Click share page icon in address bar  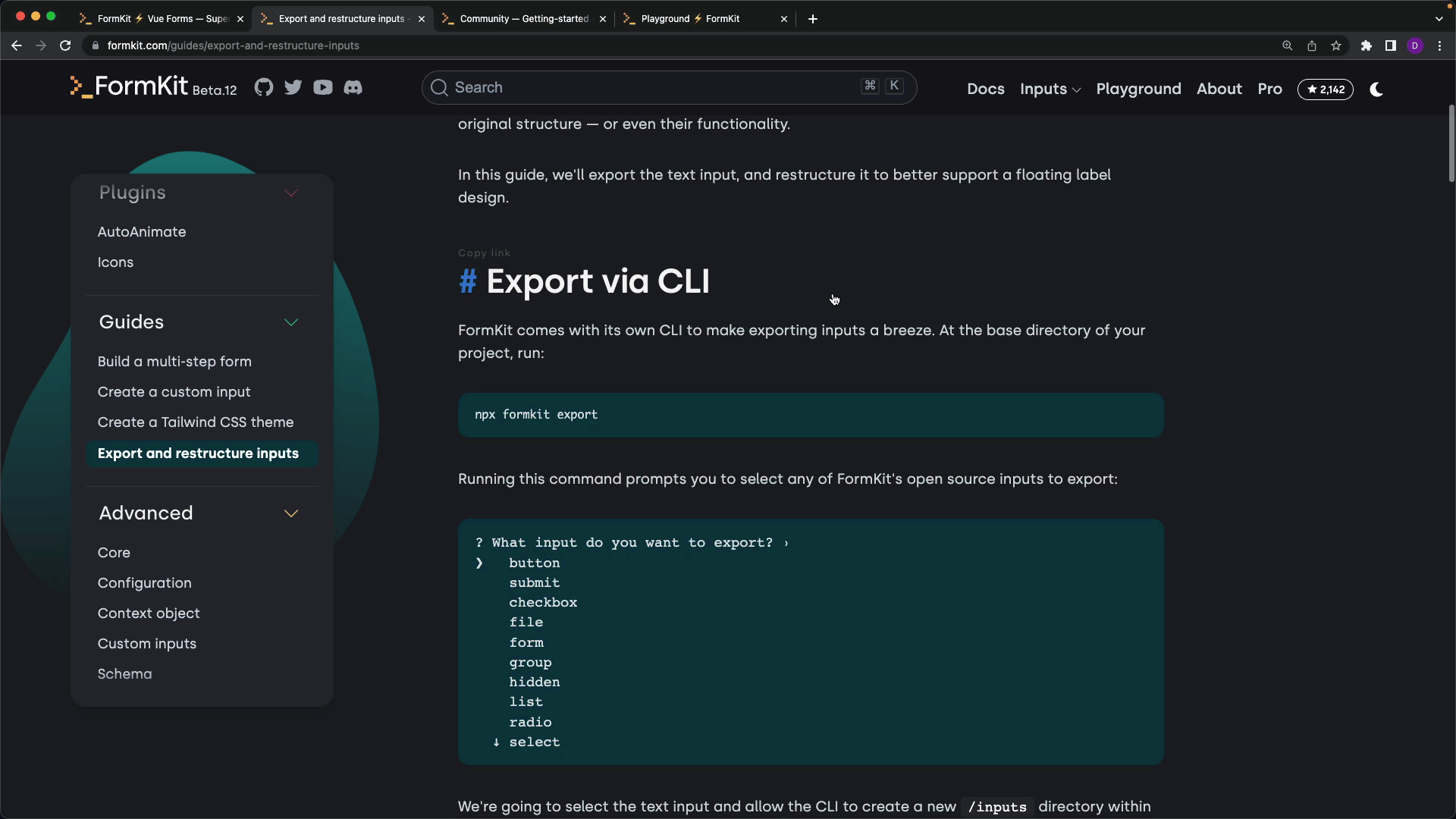point(1311,45)
